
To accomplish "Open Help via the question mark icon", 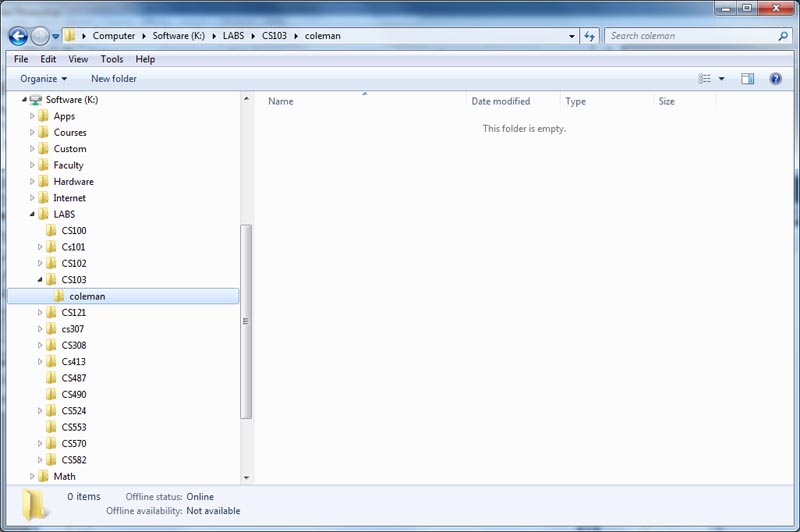I will 775,79.
